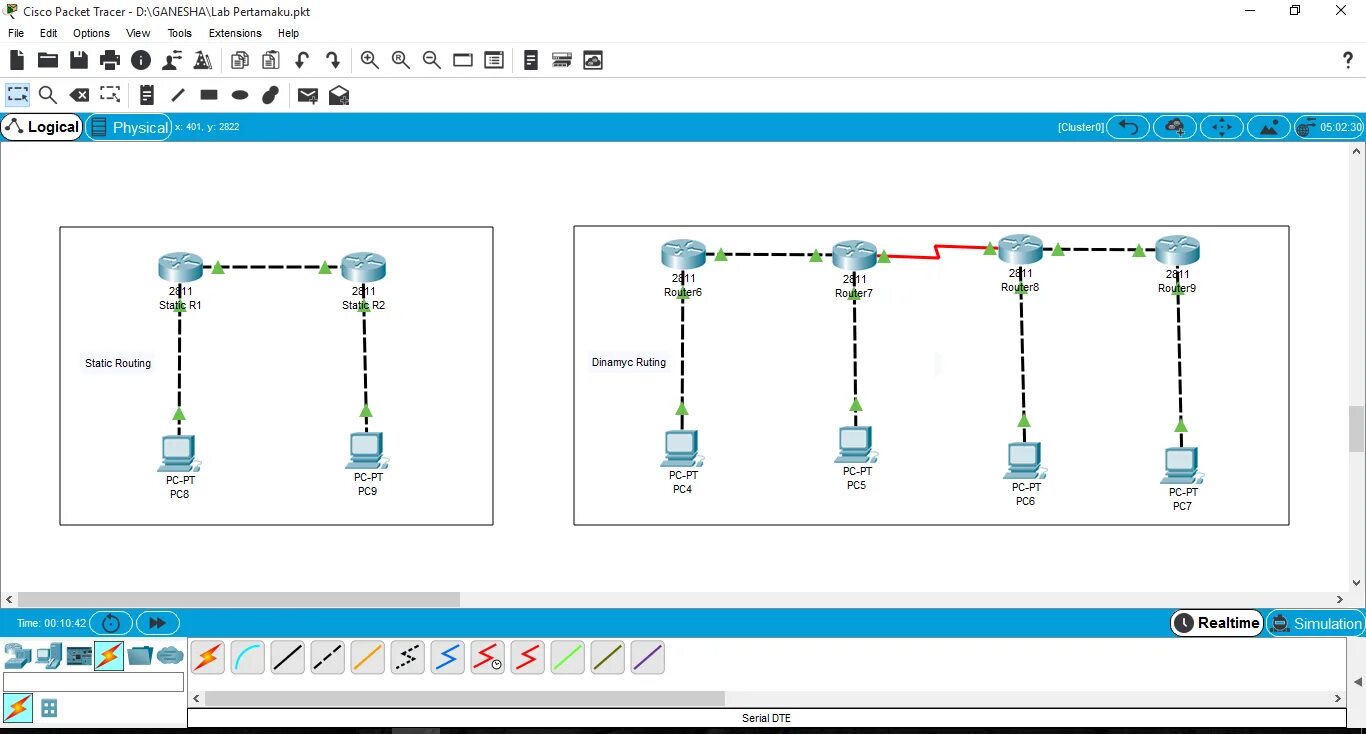Open the Tools menu
Screen dimensions: 1366x734
click(179, 33)
